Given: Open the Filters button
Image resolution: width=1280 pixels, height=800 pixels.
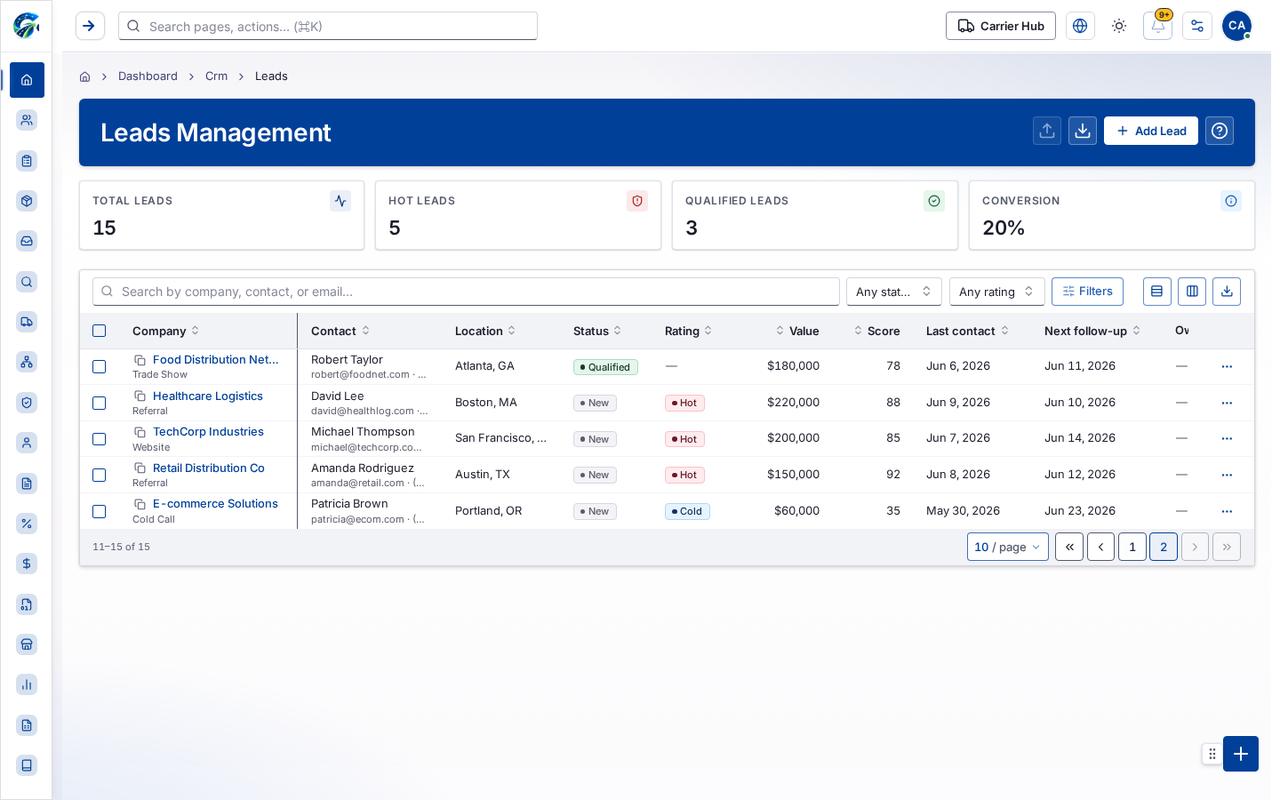Looking at the screenshot, I should tap(1088, 291).
